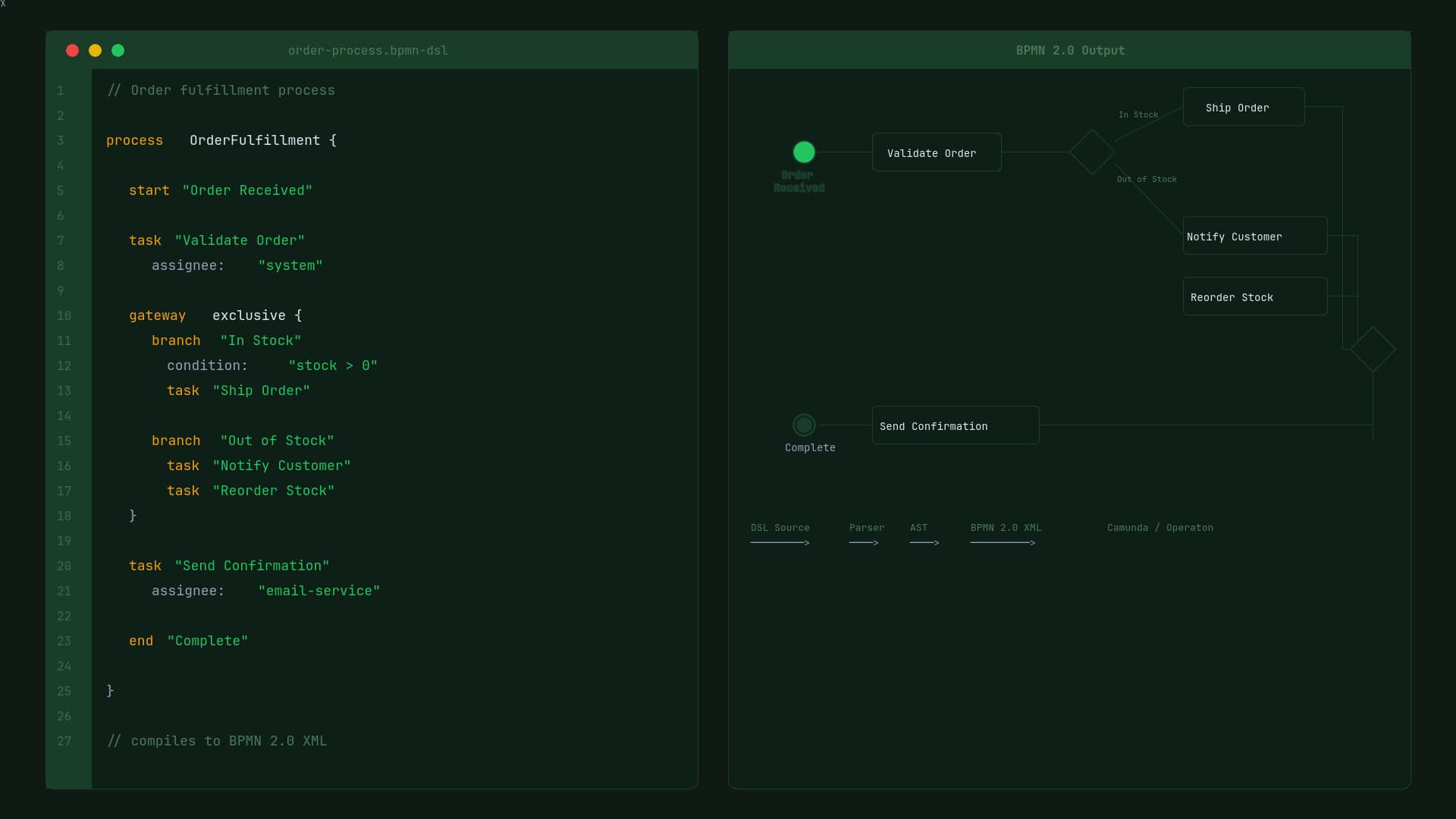This screenshot has width=1456, height=819.
Task: Click the red close window dot
Action: coord(73,51)
